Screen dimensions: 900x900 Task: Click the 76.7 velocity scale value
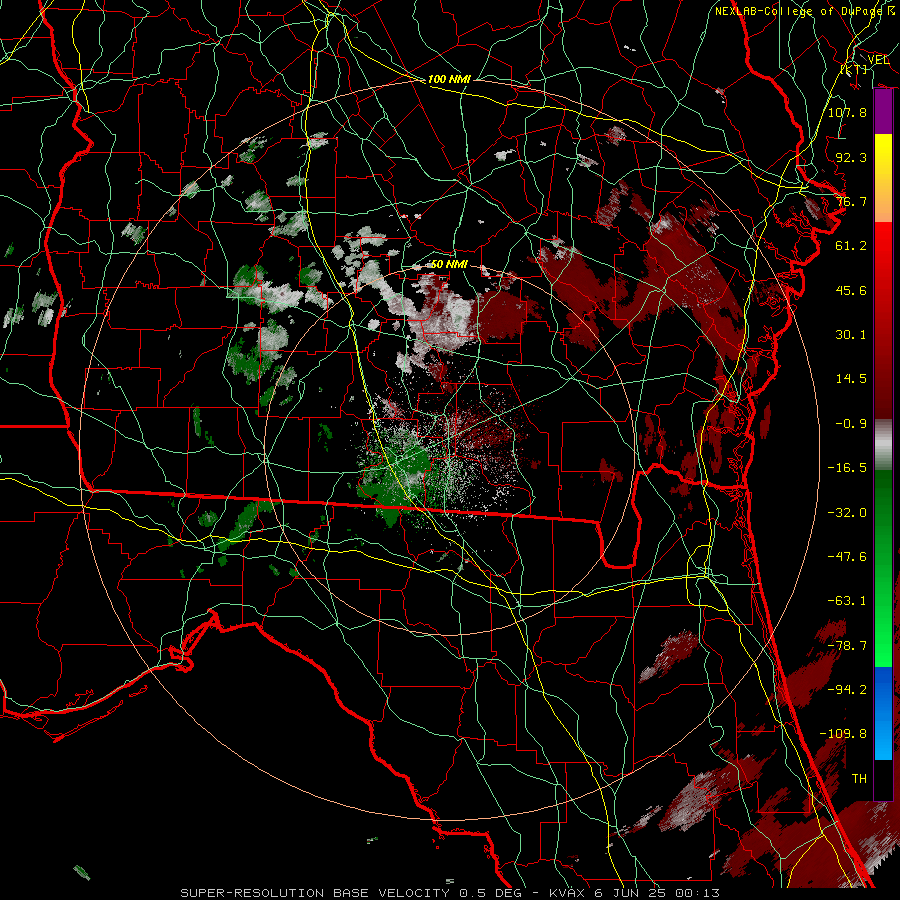(851, 201)
